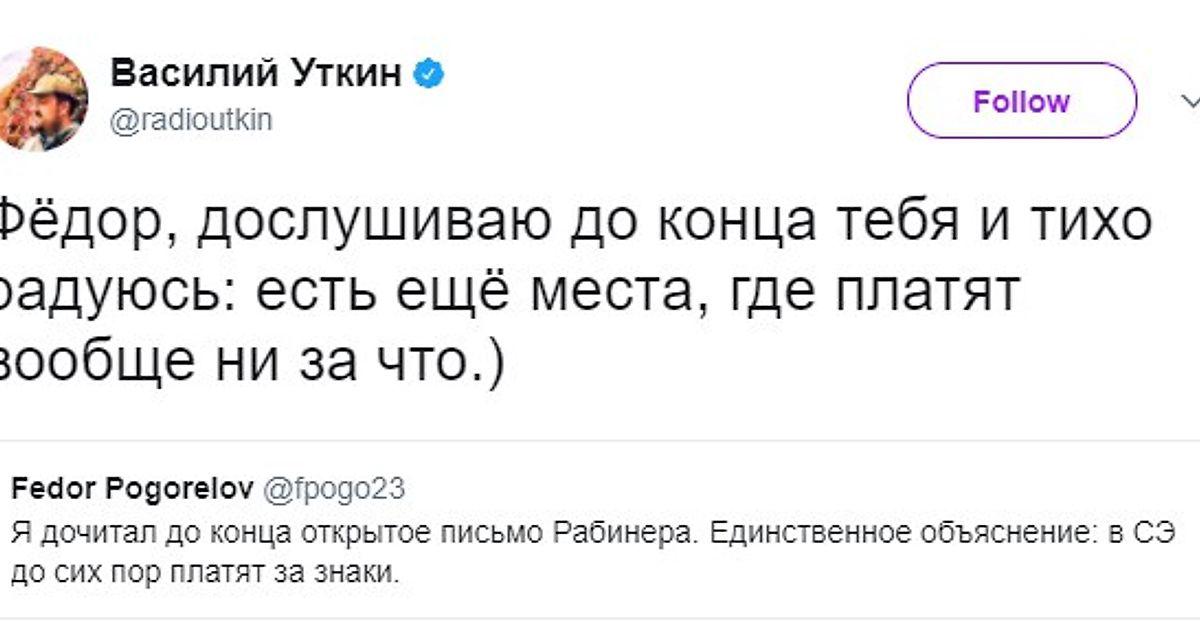Click quoted line "до сих пор платят за знаки."
1200x630 pixels.
206,574
